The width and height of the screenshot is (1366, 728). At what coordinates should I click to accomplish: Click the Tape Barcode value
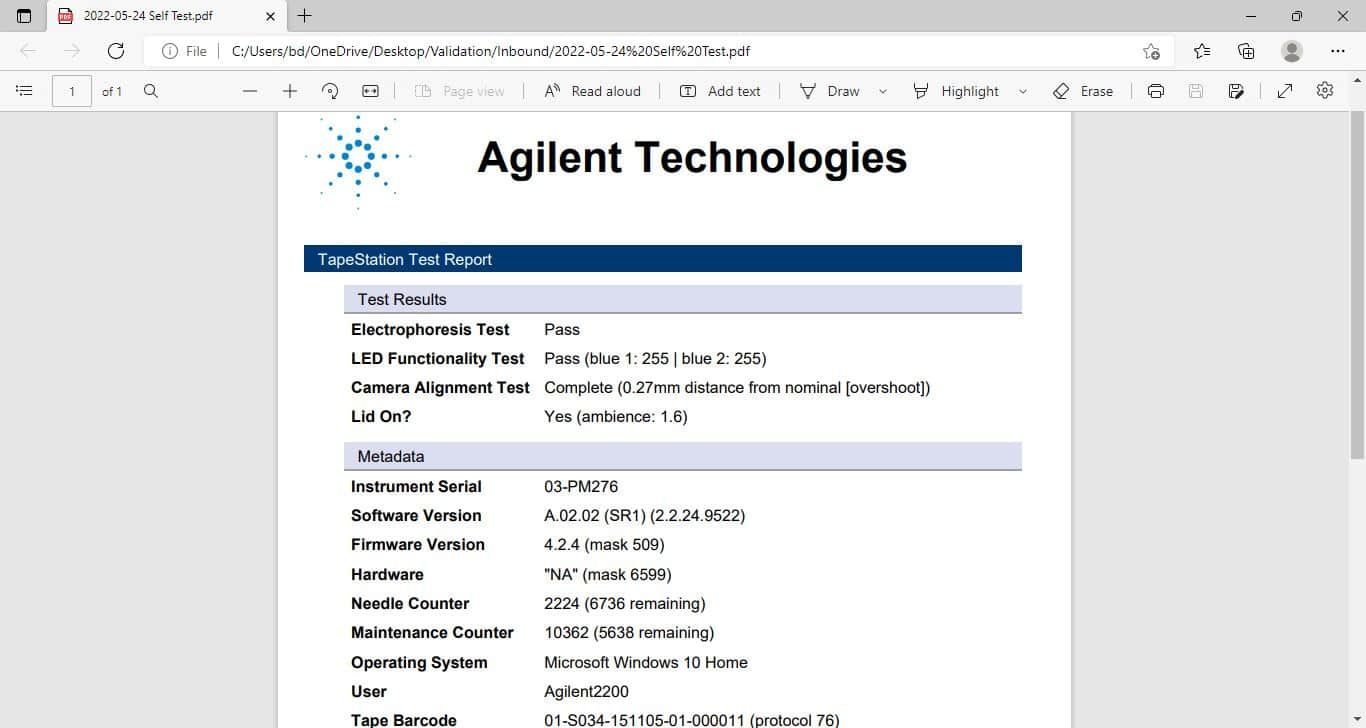point(692,720)
